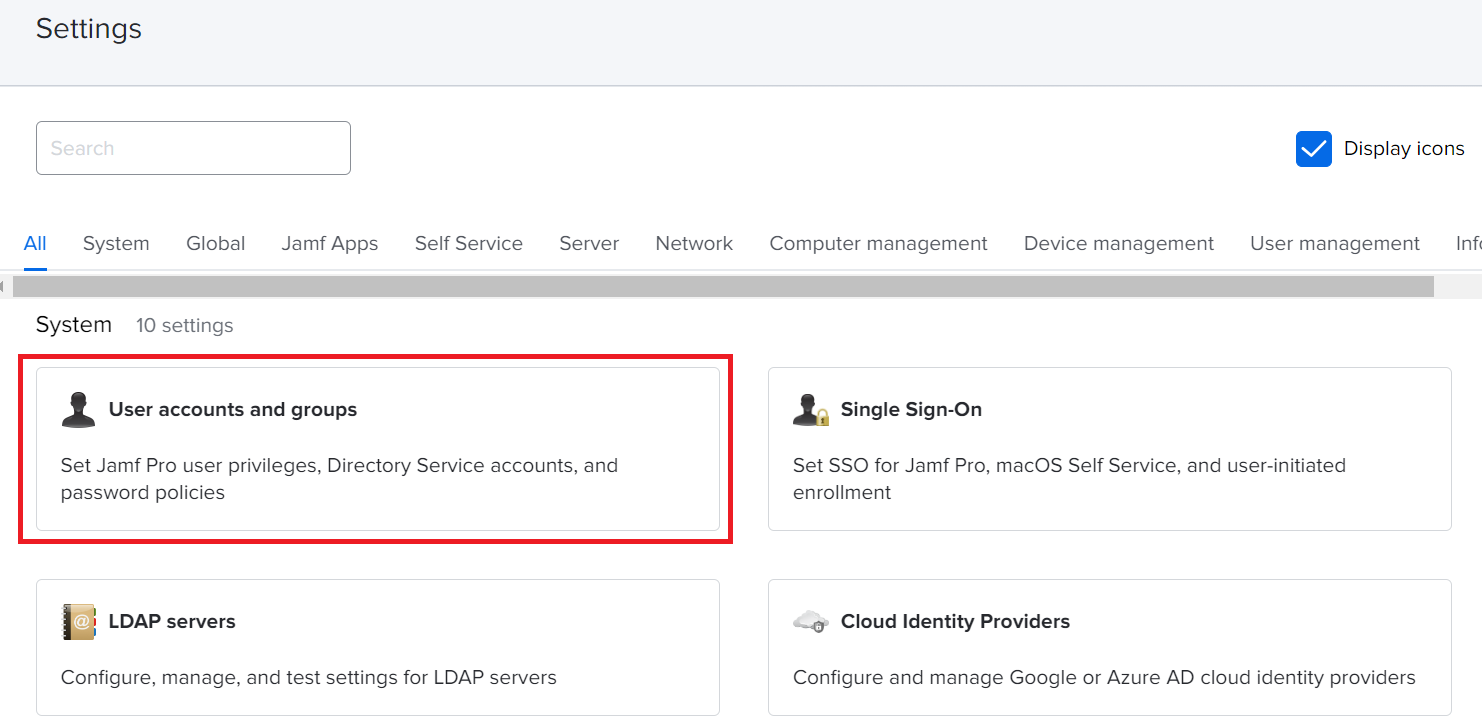
Task: Select the Server tab
Action: pyautogui.click(x=589, y=243)
